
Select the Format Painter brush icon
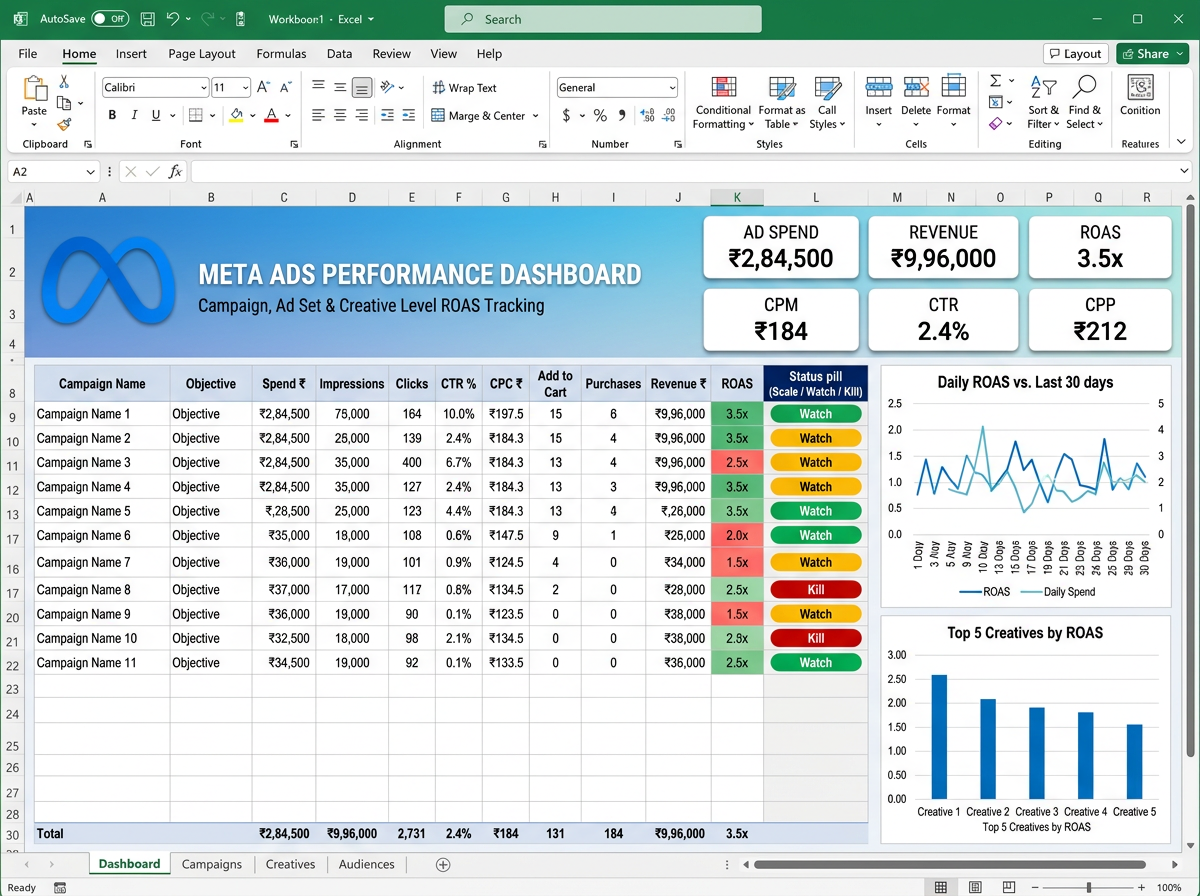(64, 125)
